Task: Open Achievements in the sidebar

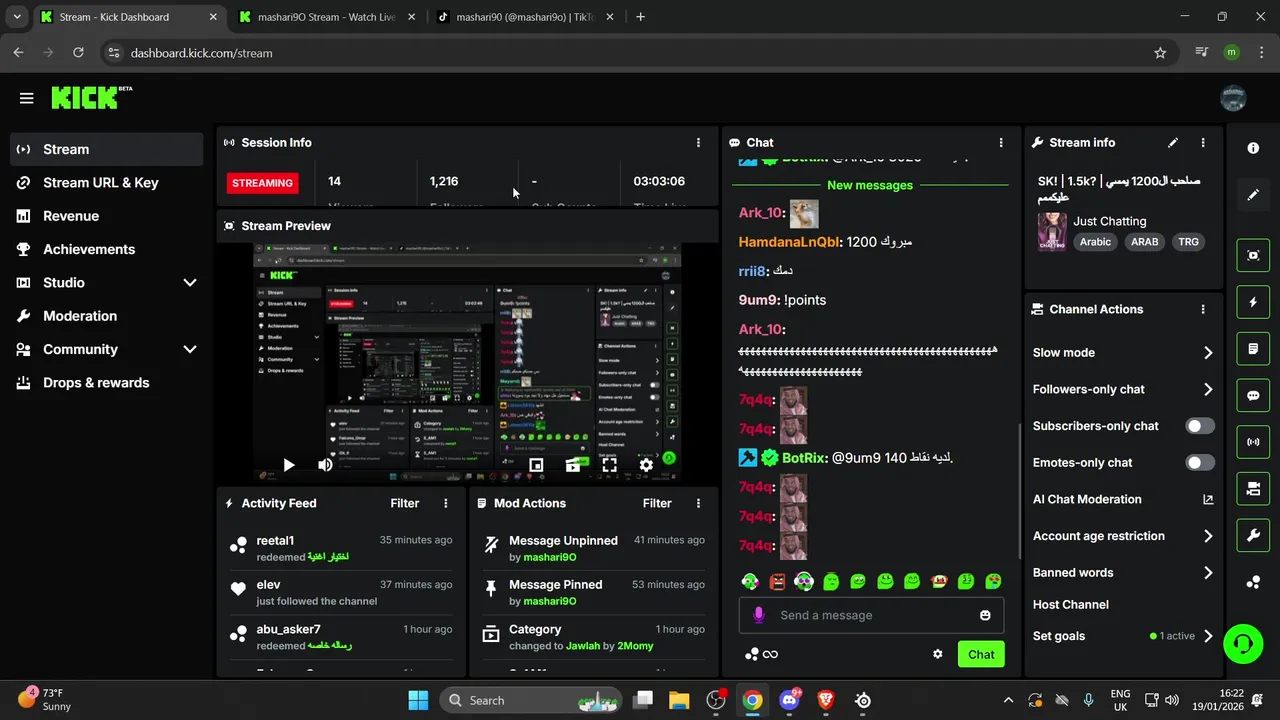Action: tap(107, 249)
